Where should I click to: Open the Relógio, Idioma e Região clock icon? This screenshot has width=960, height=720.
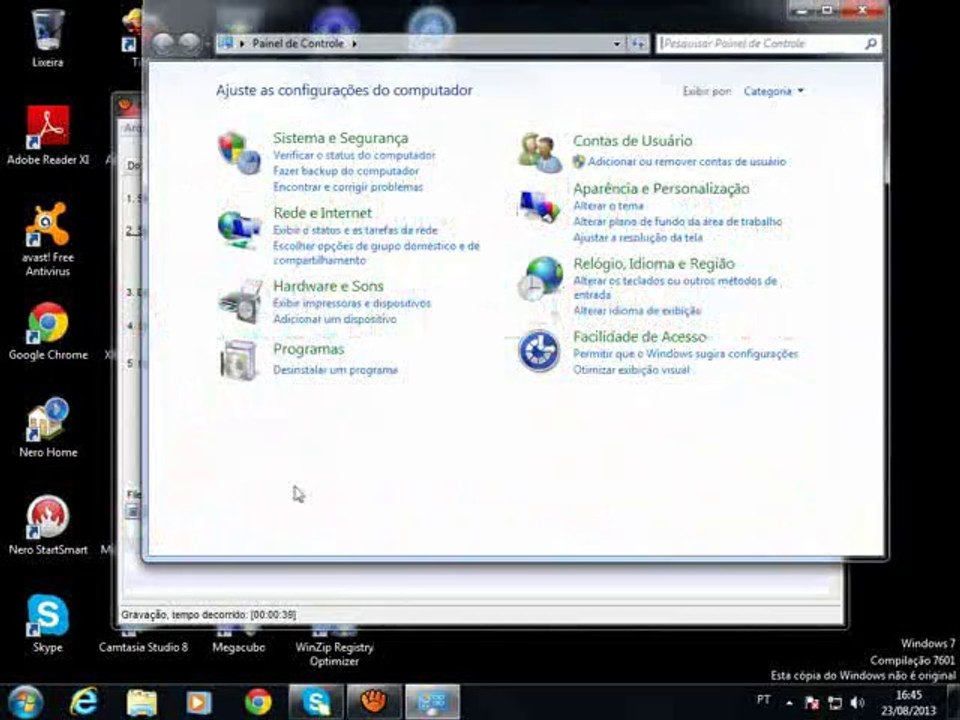(x=539, y=279)
